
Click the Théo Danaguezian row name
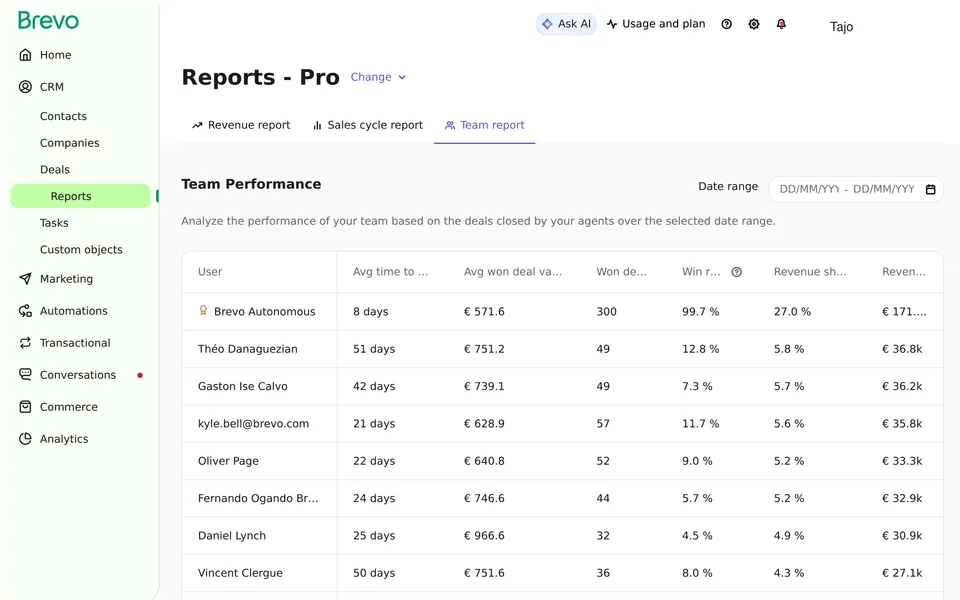(x=247, y=349)
